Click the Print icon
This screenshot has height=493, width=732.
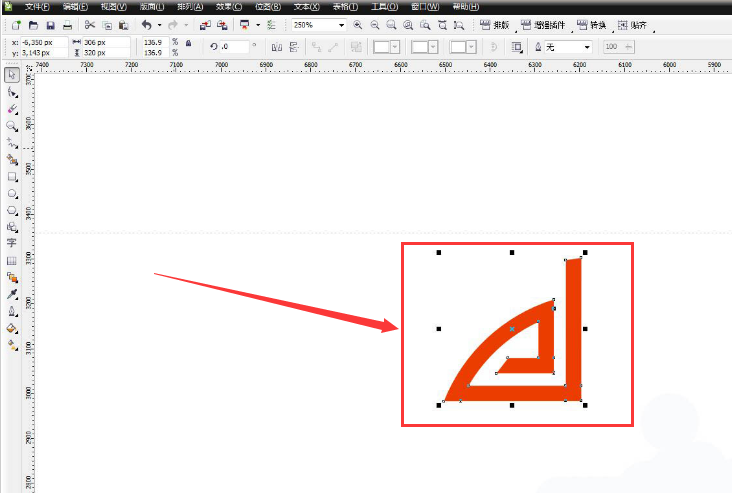(x=67, y=25)
